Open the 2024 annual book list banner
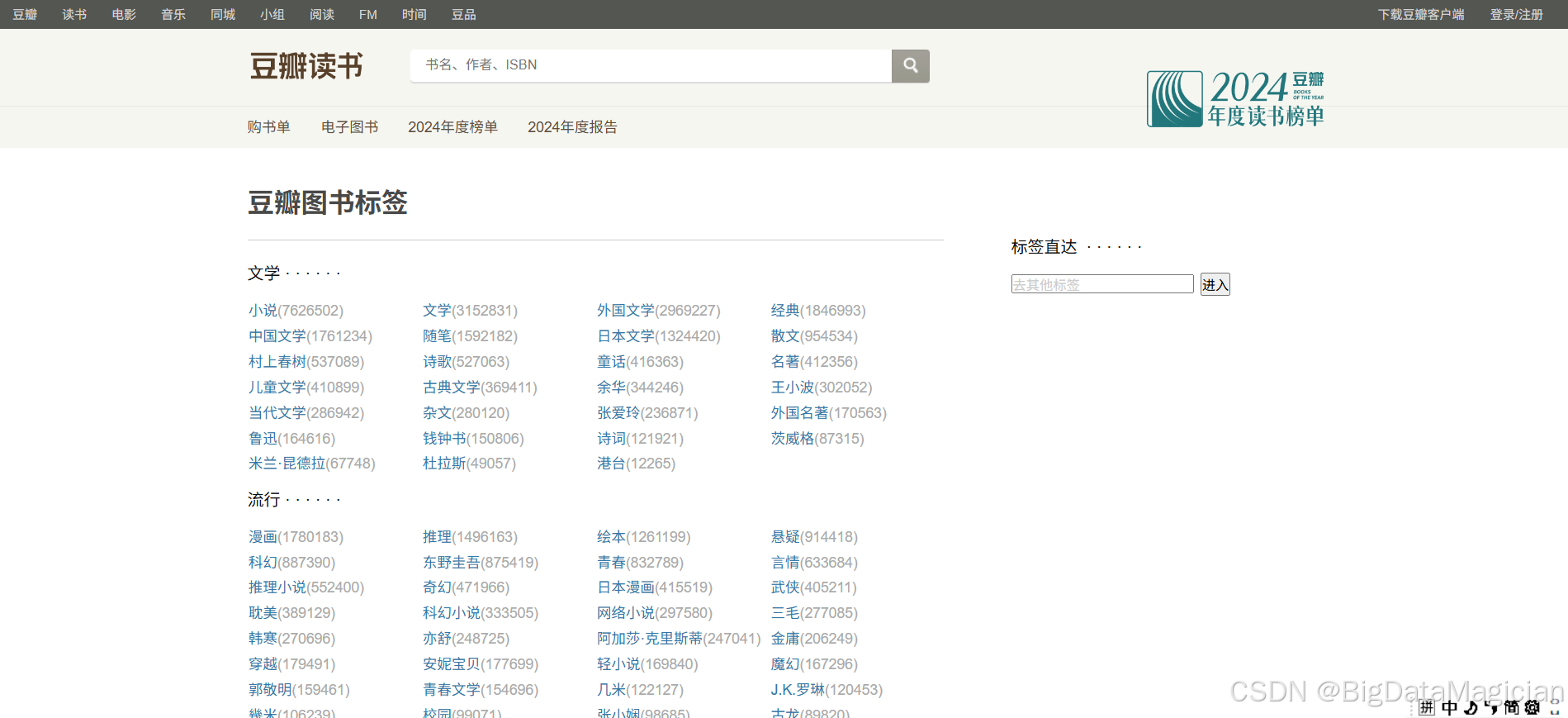The height and width of the screenshot is (718, 1568). click(x=1235, y=98)
